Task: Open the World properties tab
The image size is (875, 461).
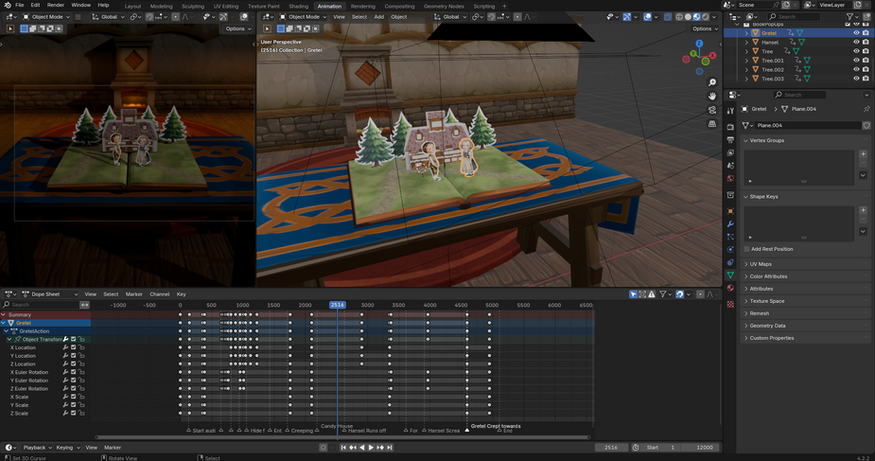Action: (x=730, y=179)
